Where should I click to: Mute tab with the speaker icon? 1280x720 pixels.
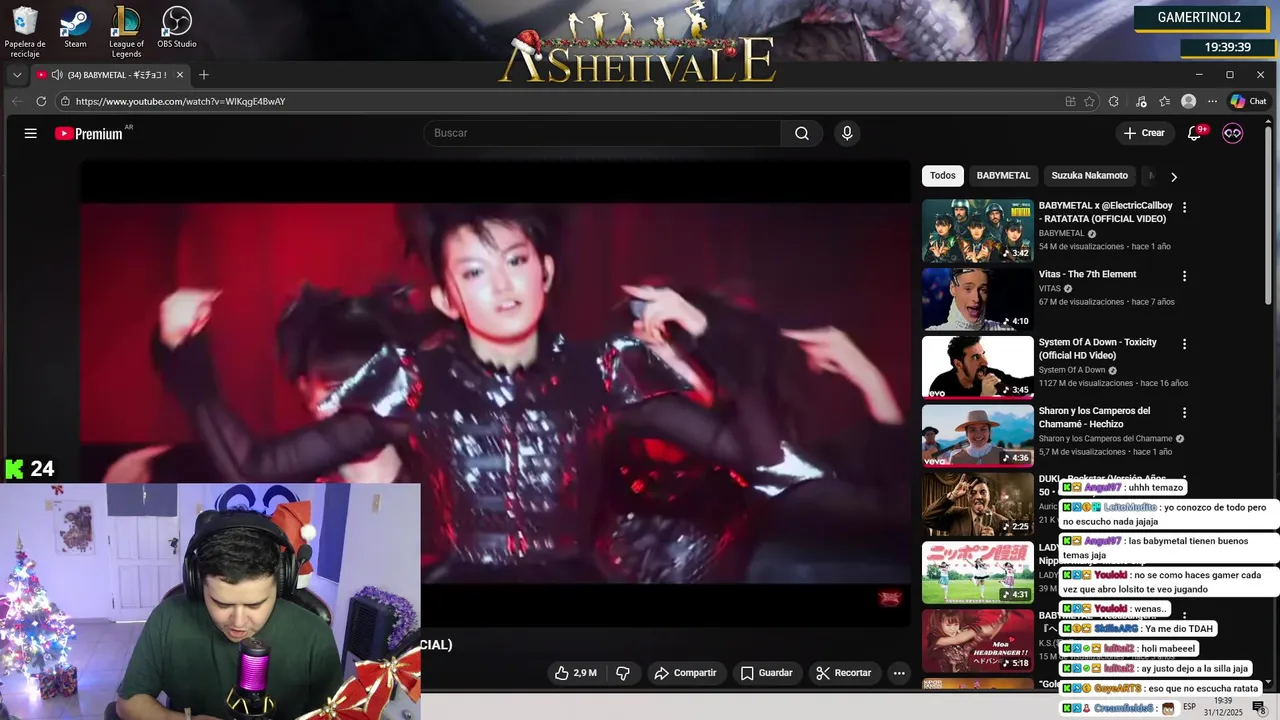(x=57, y=75)
